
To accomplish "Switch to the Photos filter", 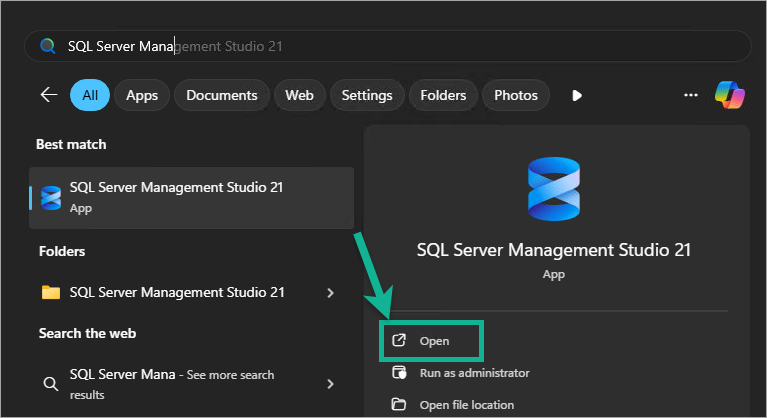I will [516, 95].
